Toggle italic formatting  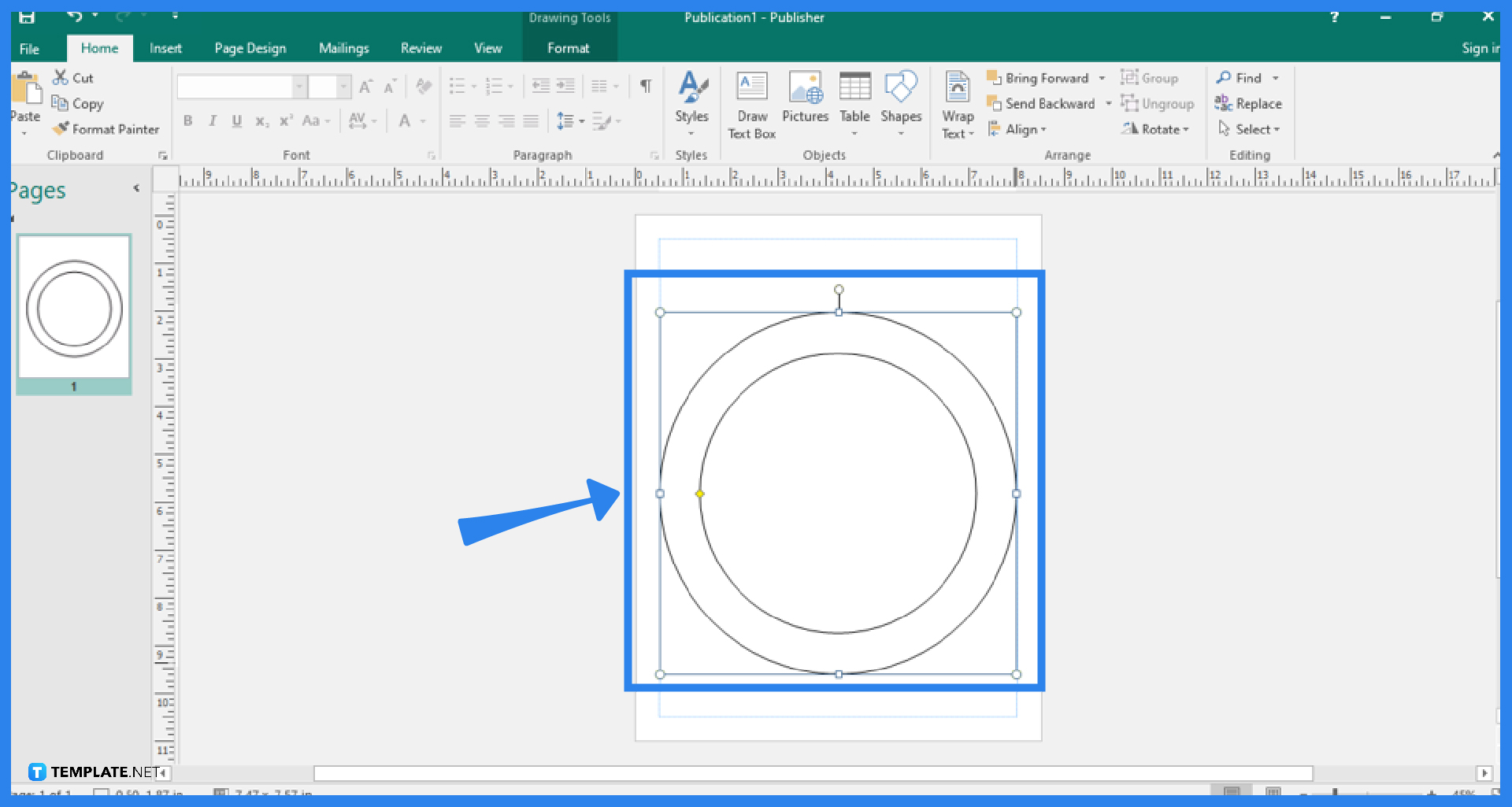tap(212, 120)
